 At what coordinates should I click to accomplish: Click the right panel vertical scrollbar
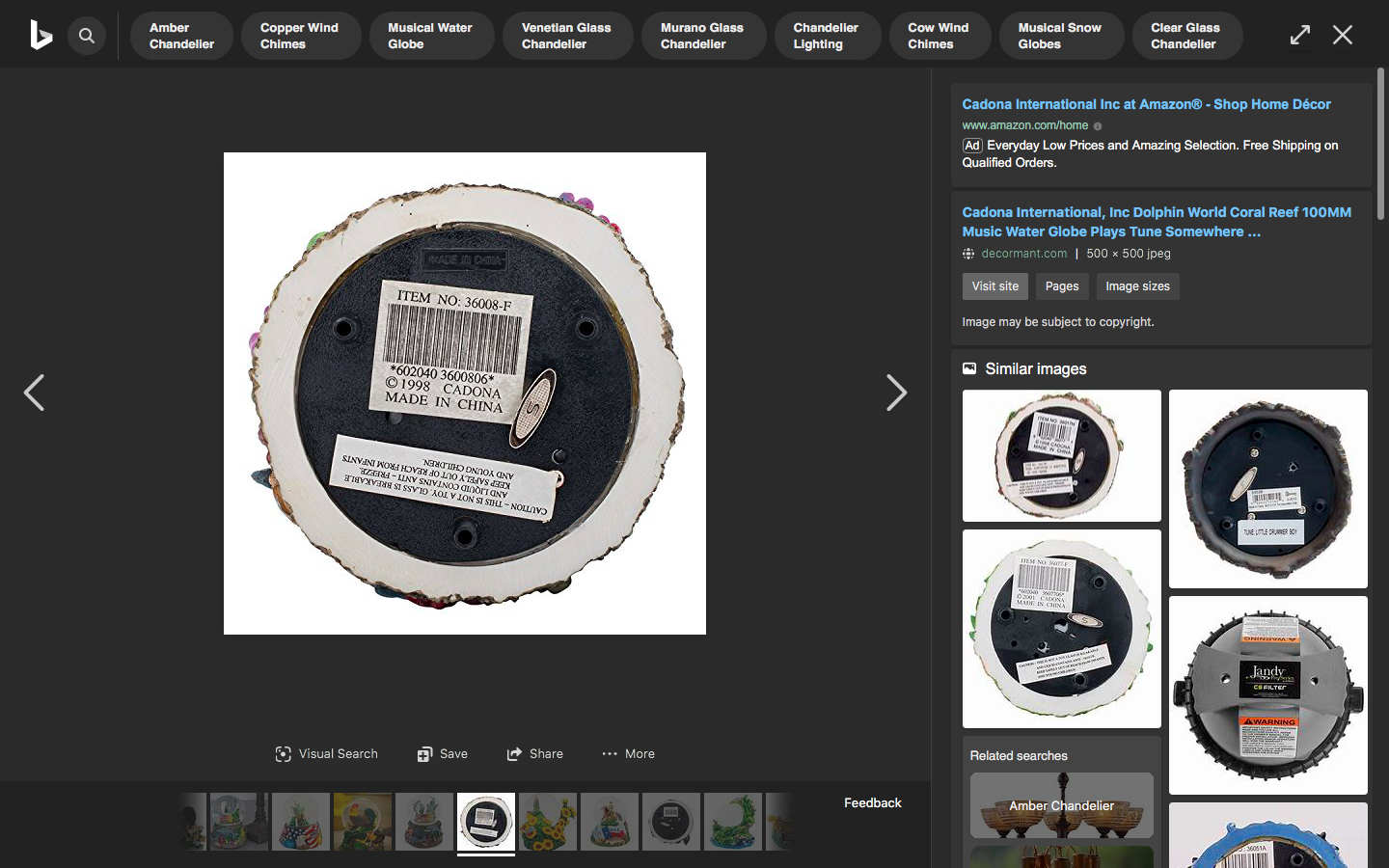(x=1380, y=145)
